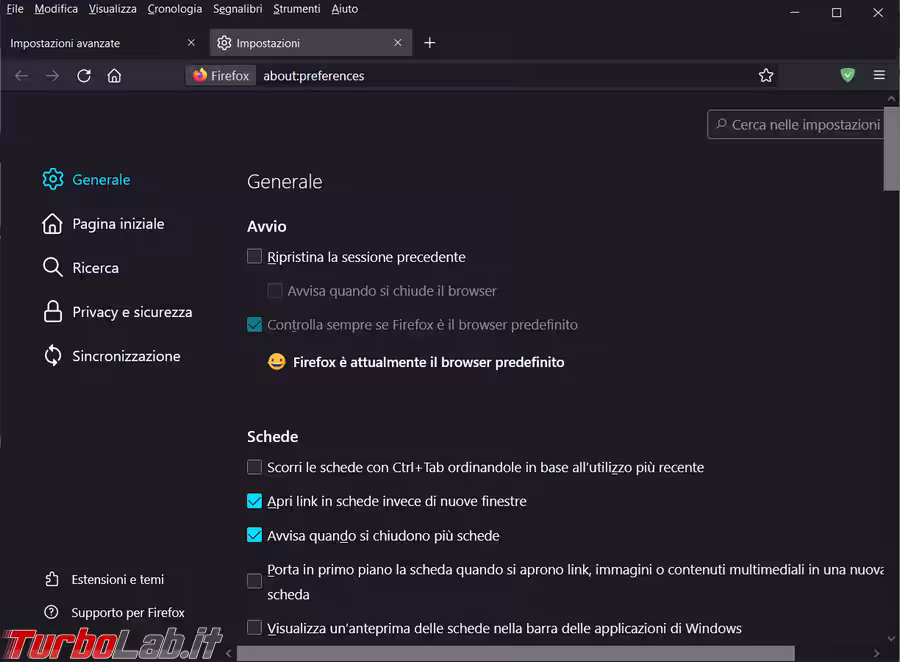Screen dimensions: 900x662
Task: Open the Segnalibri menu
Action: point(237,9)
